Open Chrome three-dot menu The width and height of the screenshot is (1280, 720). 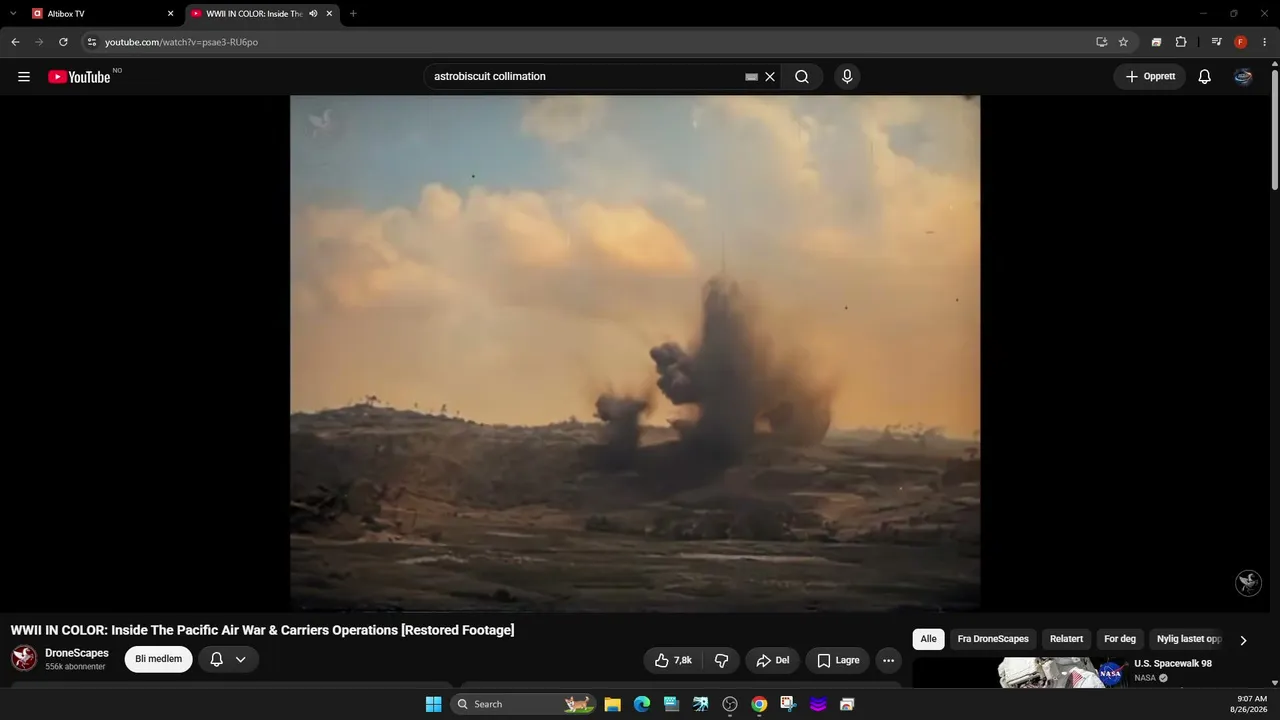click(1264, 42)
